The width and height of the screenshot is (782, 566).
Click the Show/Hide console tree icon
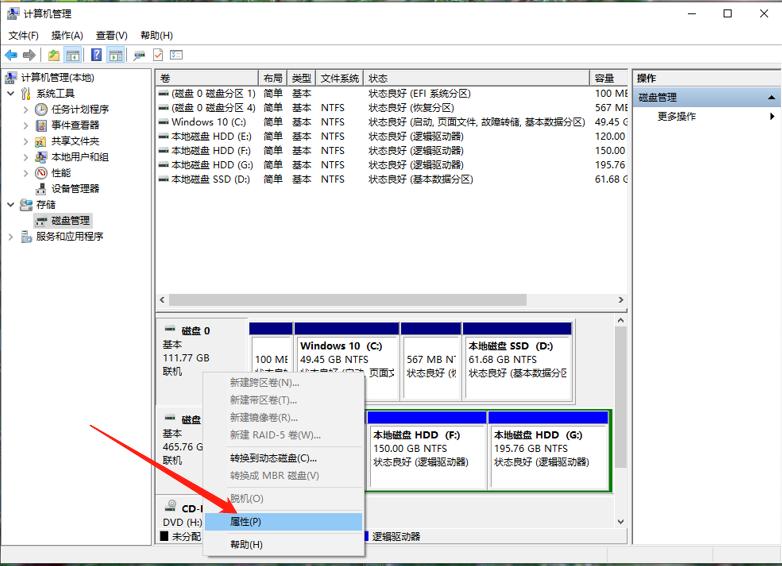73,55
